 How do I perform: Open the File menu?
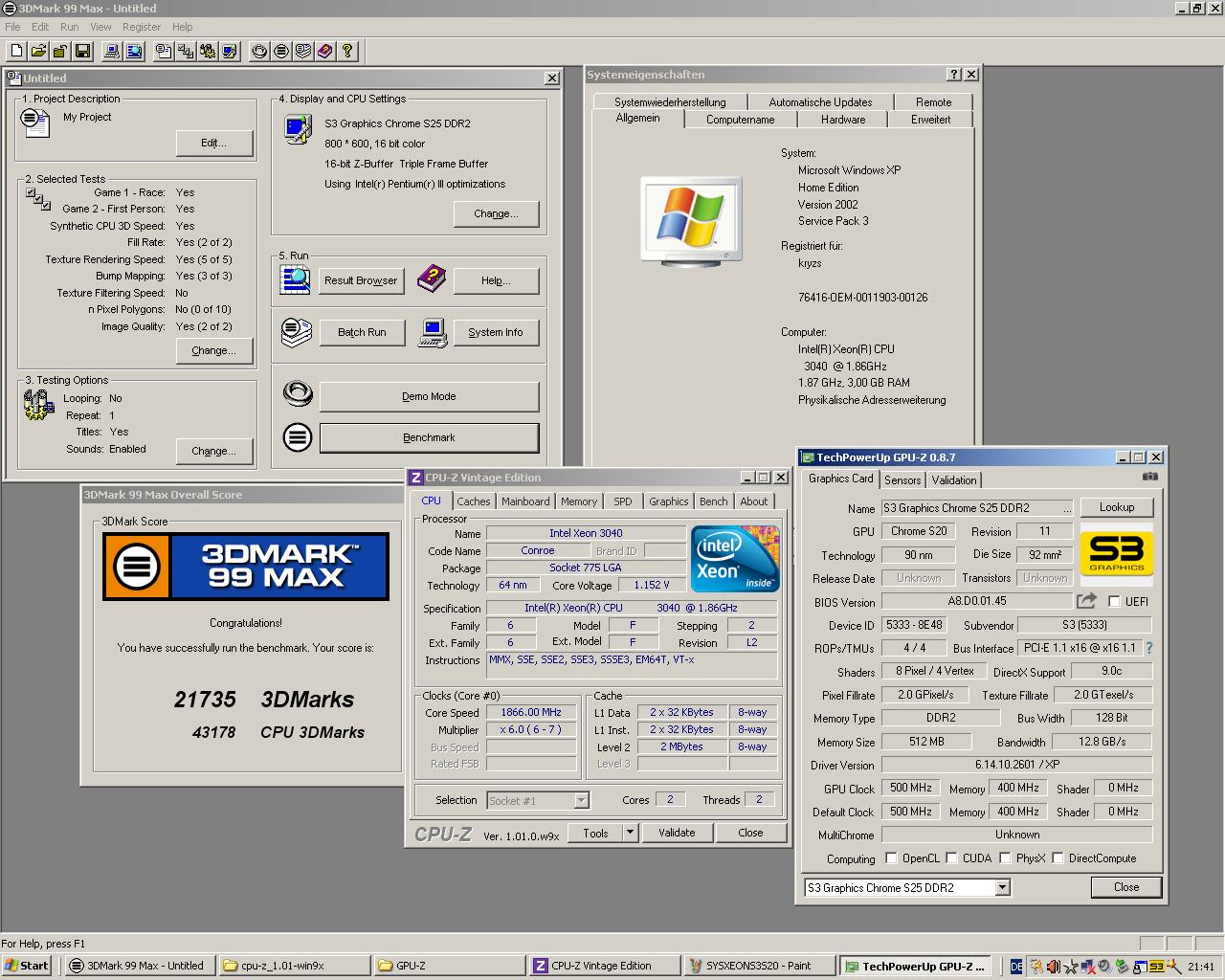pos(12,27)
